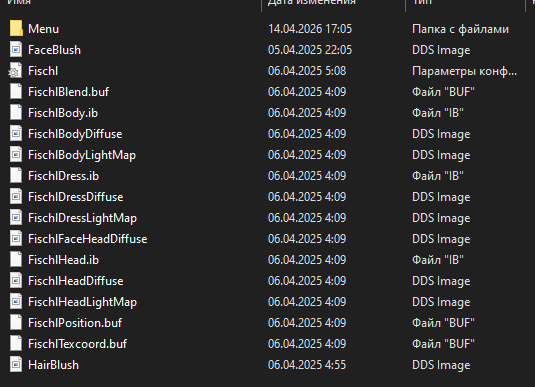Select the HairBlush DDS image icon
The height and width of the screenshot is (387, 535).
click(x=16, y=365)
